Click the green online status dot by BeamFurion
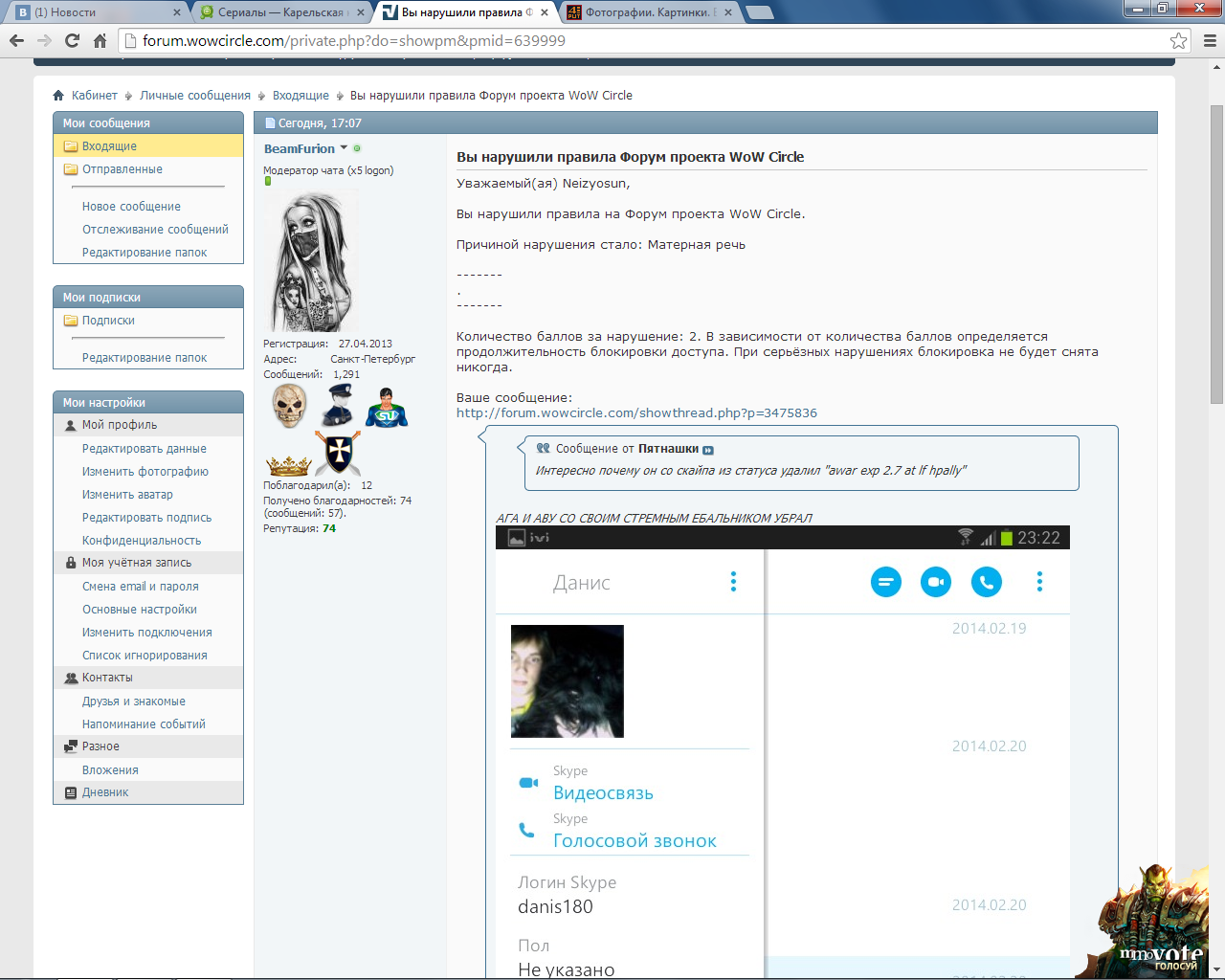1225x980 pixels. (x=357, y=148)
